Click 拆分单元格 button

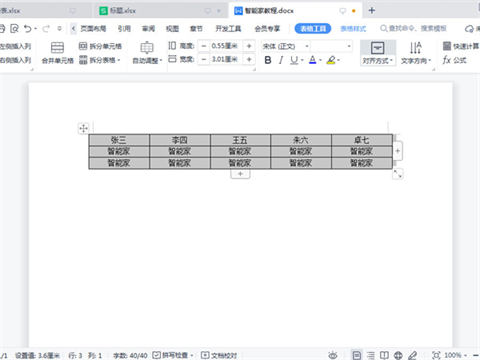click(100, 46)
